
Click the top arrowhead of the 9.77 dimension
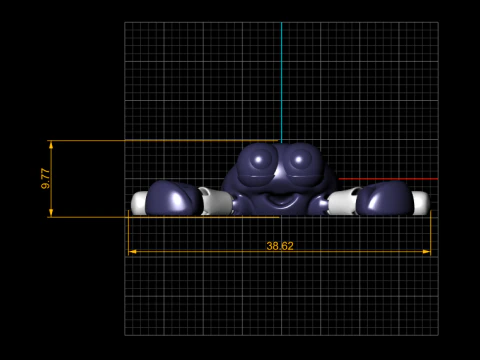(51, 144)
